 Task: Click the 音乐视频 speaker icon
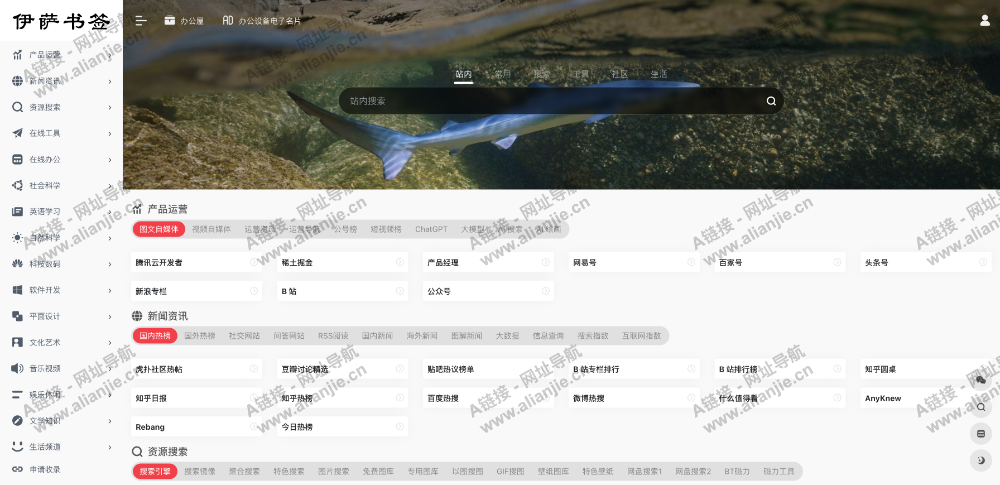coord(17,368)
